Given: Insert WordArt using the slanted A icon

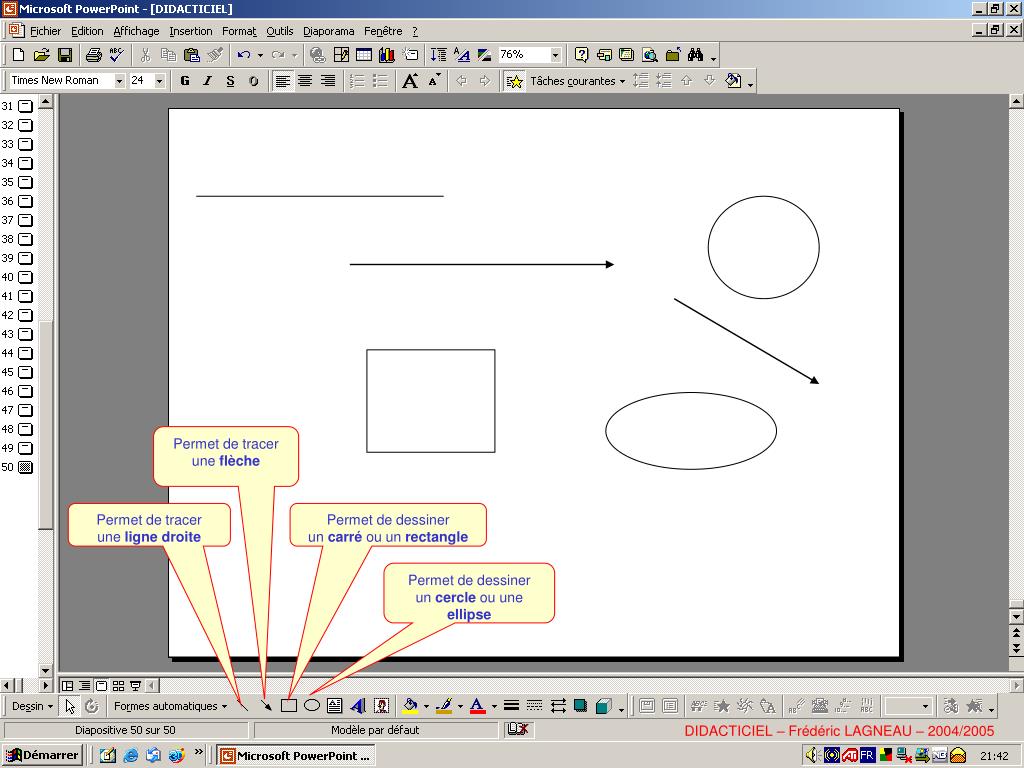Looking at the screenshot, I should point(358,706).
